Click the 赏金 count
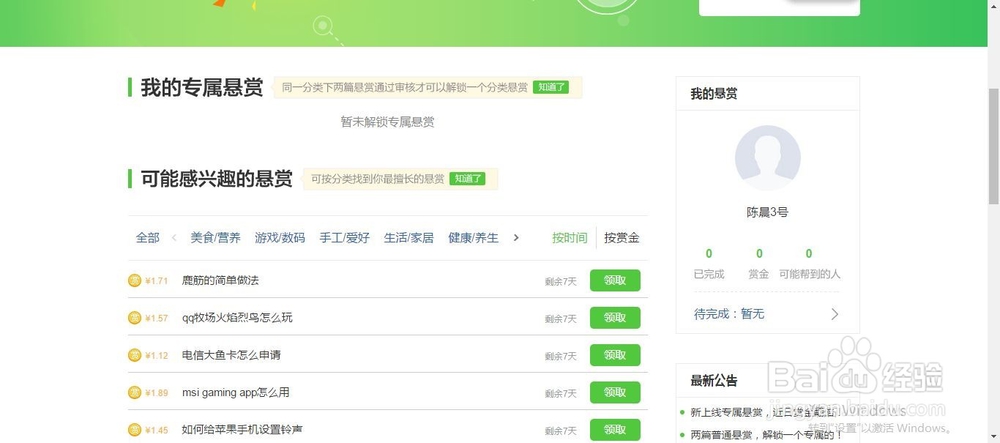 pos(759,254)
